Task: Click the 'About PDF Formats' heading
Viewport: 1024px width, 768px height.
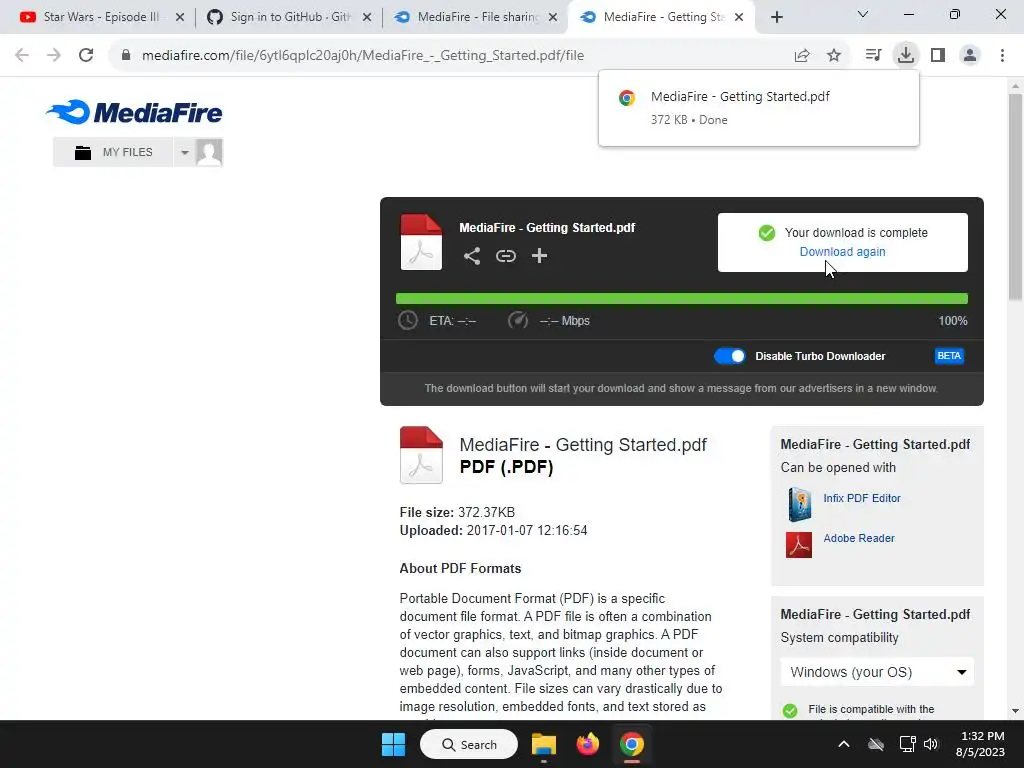Action: [x=460, y=569]
